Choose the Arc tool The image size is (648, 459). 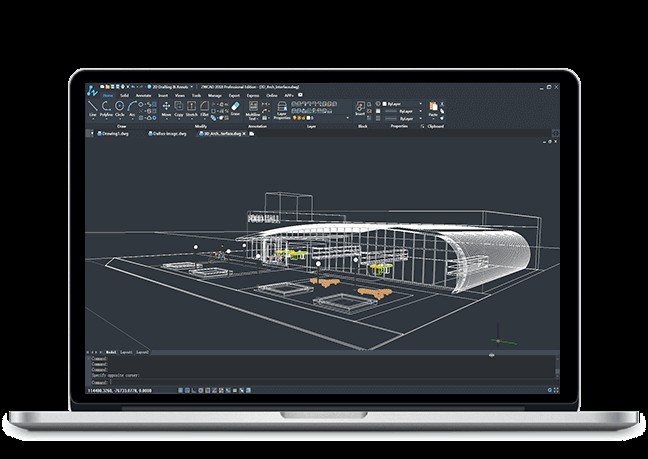tap(134, 108)
